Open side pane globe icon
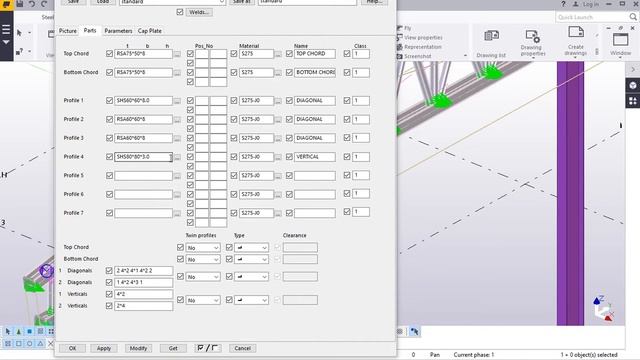The height and width of the screenshot is (360, 640). (633, 85)
